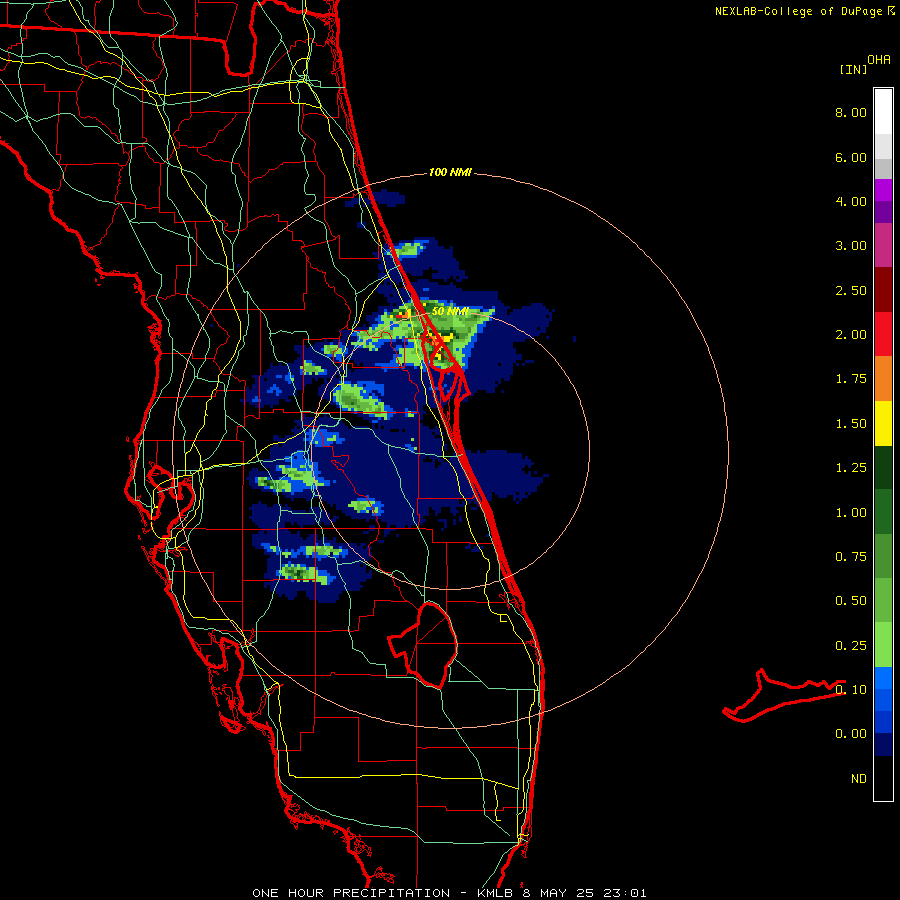
Task: Click the ND legend label
Action: pyautogui.click(x=859, y=779)
